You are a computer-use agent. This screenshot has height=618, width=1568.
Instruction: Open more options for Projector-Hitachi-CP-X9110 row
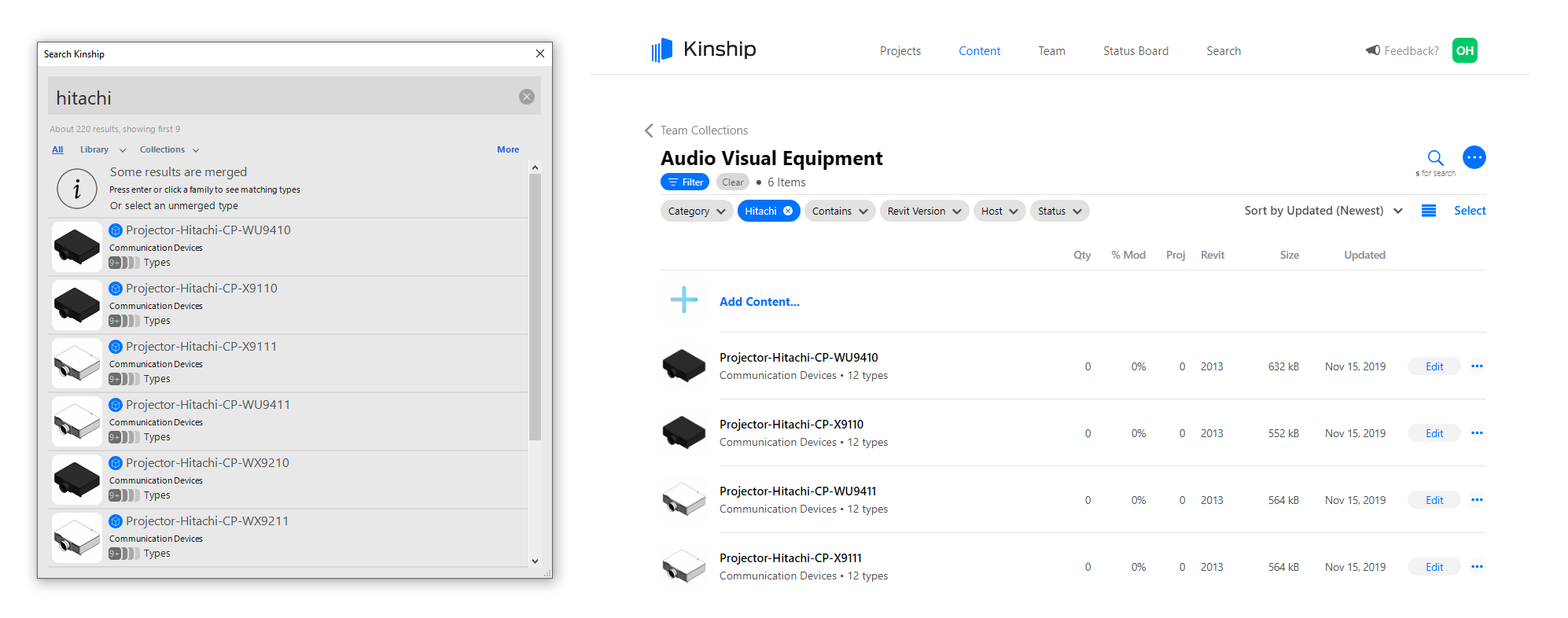(1477, 432)
